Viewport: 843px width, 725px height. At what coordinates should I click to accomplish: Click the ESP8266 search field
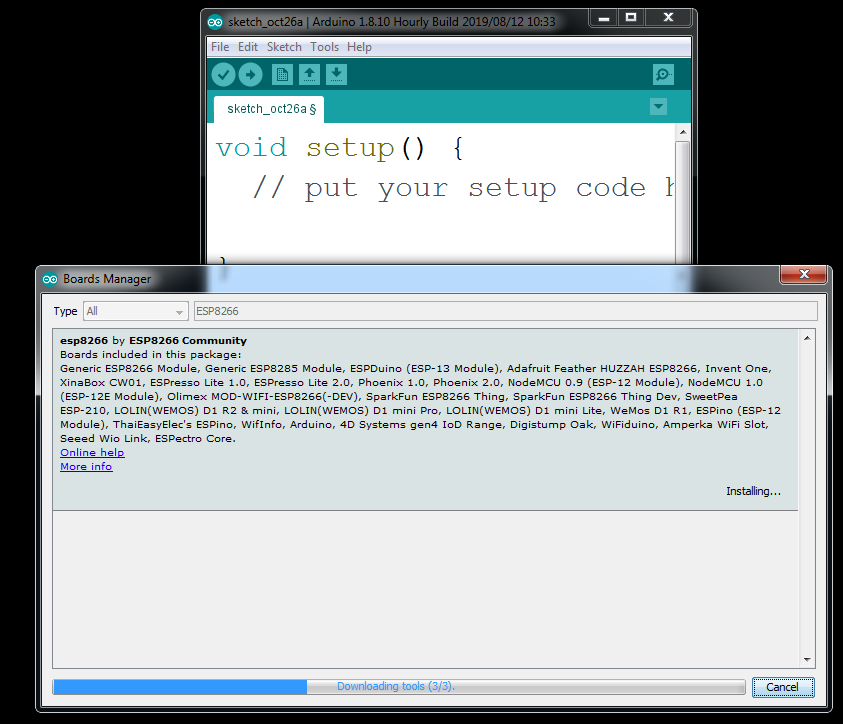pyautogui.click(x=505, y=311)
